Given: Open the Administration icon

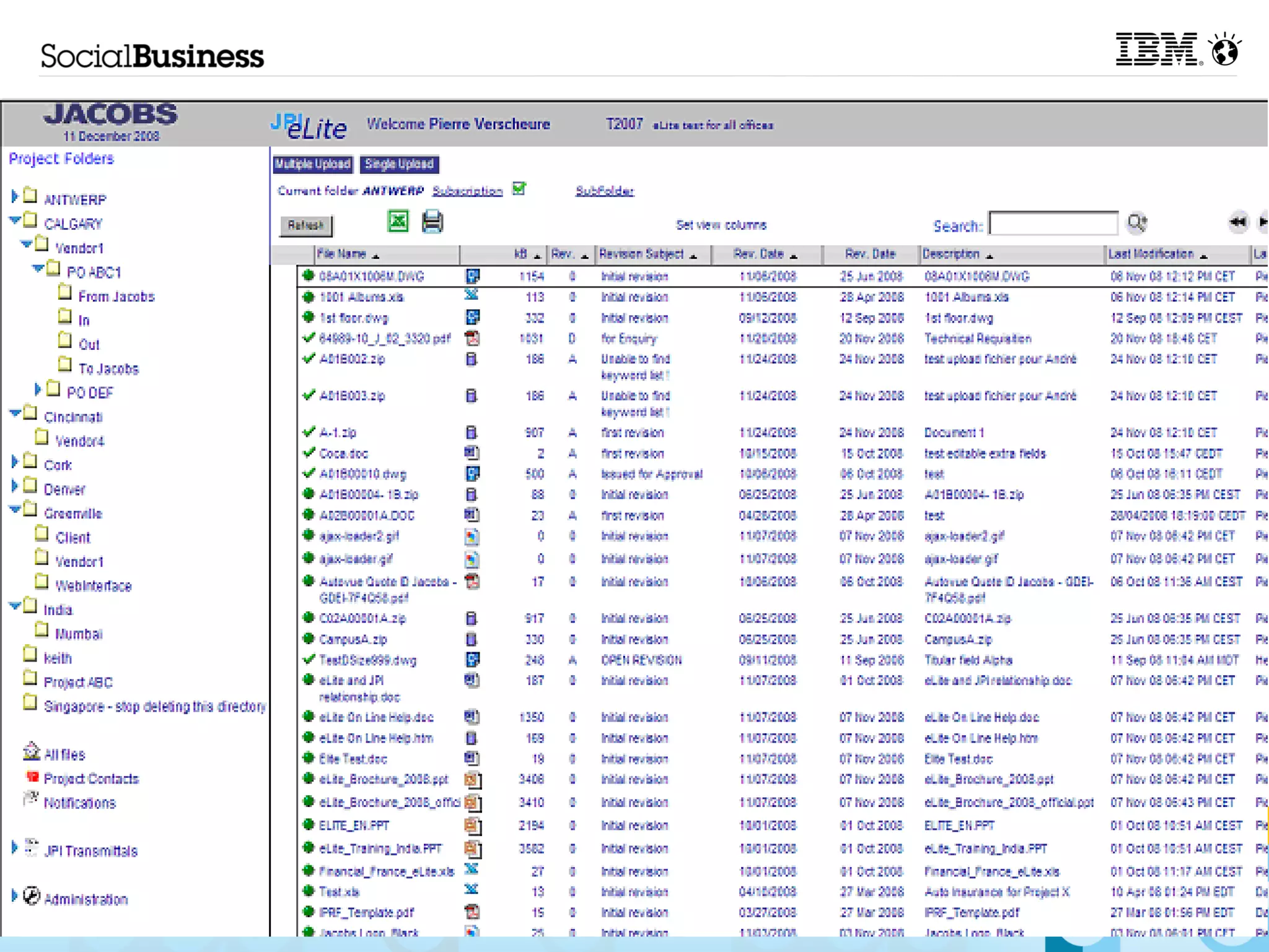Looking at the screenshot, I should 31,896.
